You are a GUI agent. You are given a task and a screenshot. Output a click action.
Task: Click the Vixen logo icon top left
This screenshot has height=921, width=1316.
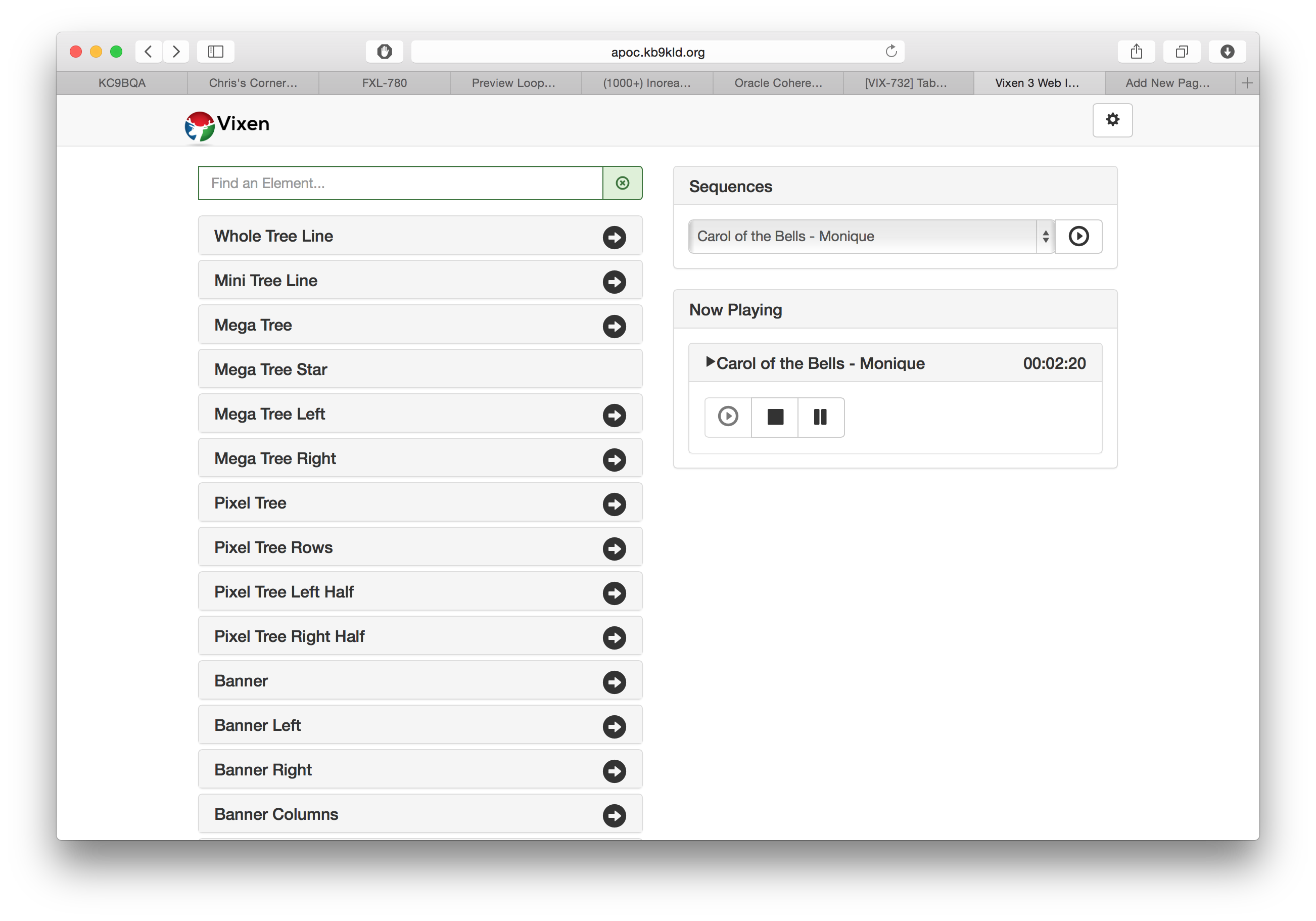196,124
